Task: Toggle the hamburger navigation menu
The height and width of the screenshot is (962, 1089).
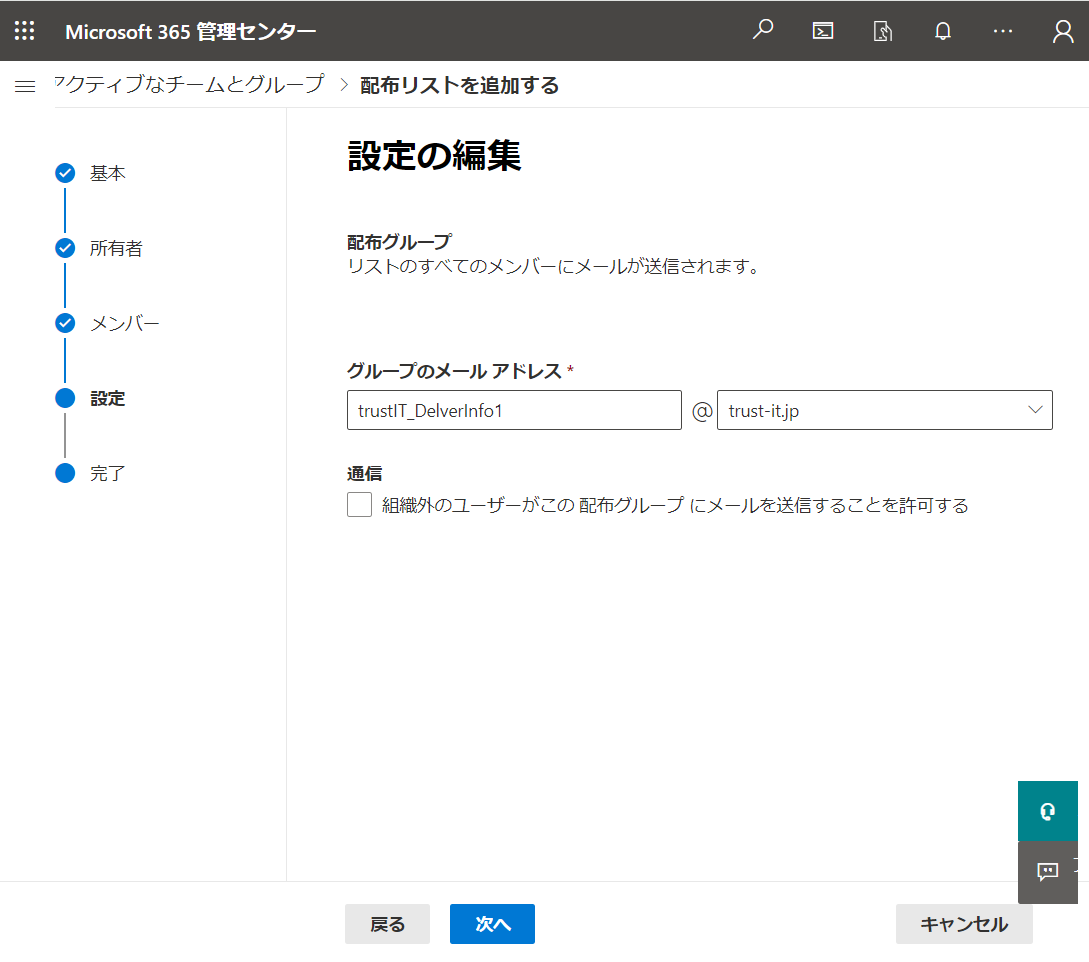Action: pyautogui.click(x=25, y=86)
